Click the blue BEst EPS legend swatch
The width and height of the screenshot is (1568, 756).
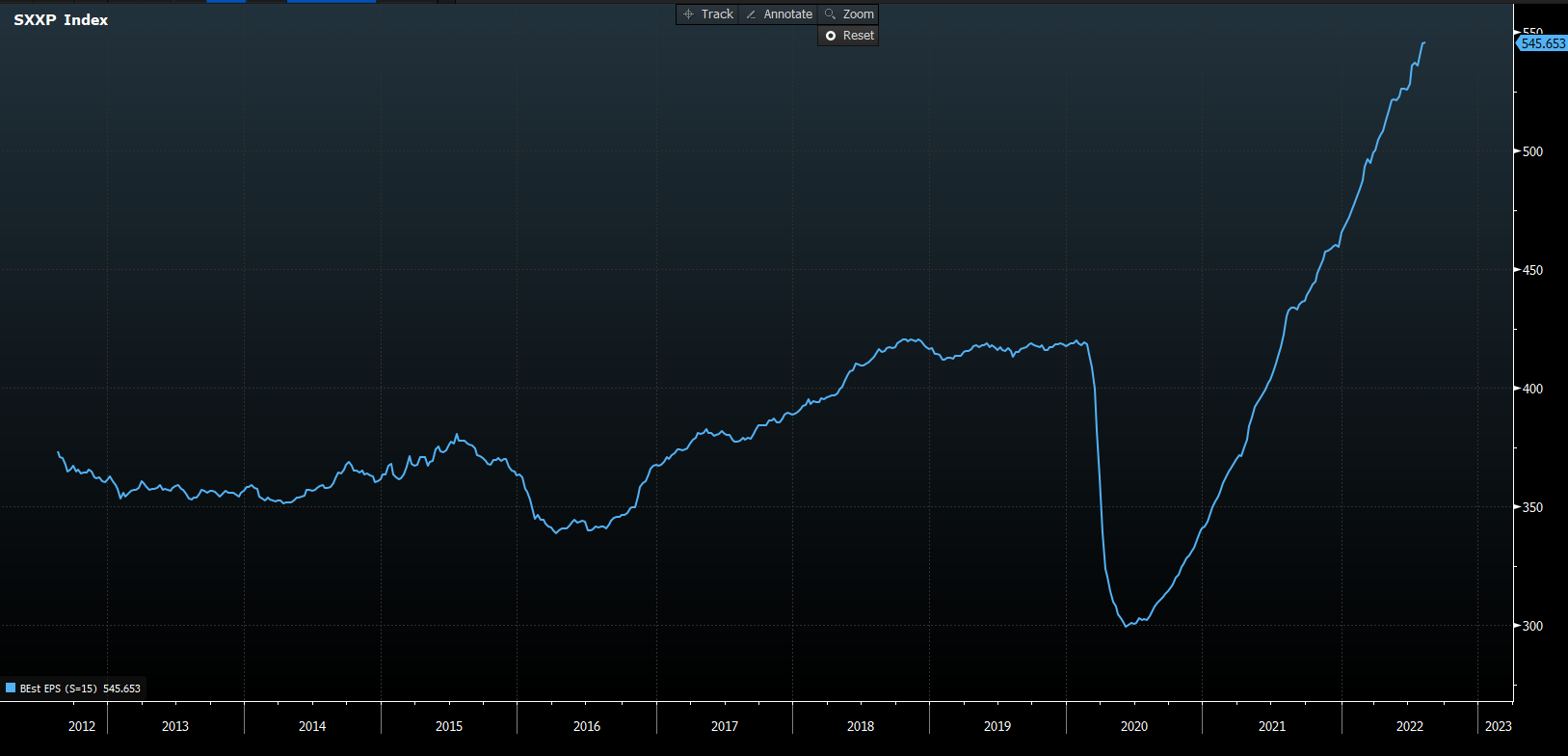point(11,688)
